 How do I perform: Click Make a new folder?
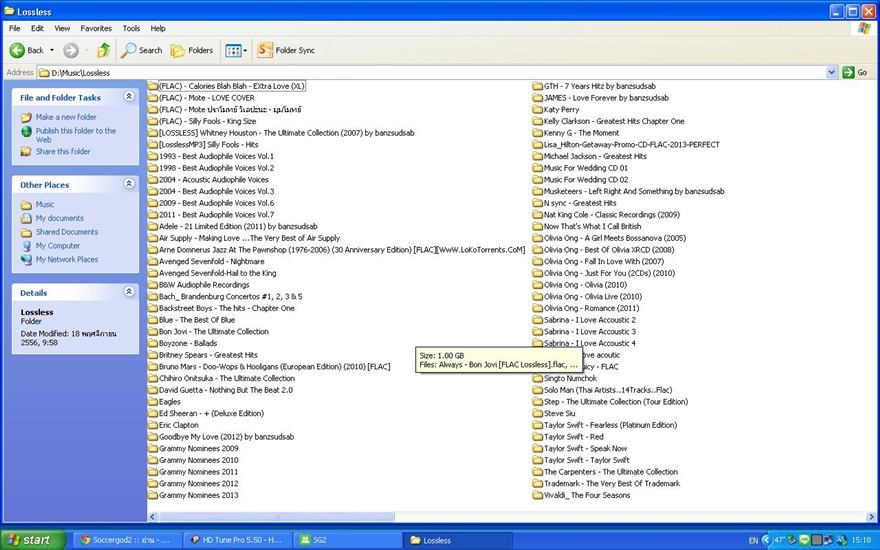(x=66, y=117)
